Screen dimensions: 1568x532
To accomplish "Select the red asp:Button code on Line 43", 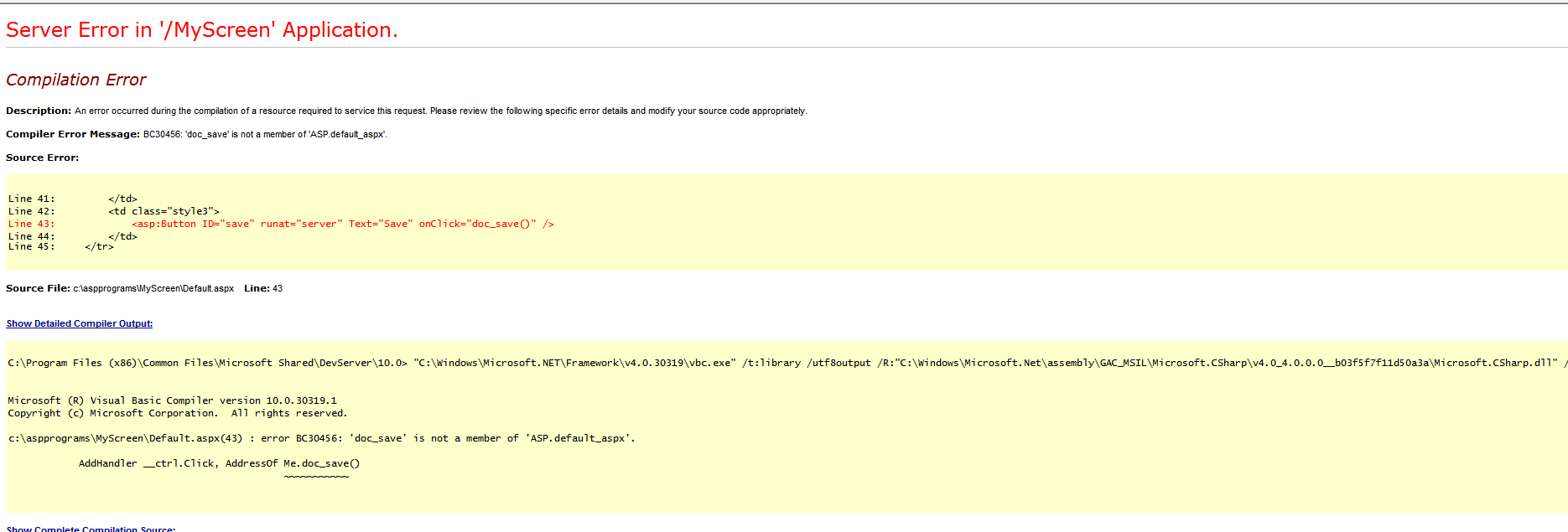I will (342, 224).
